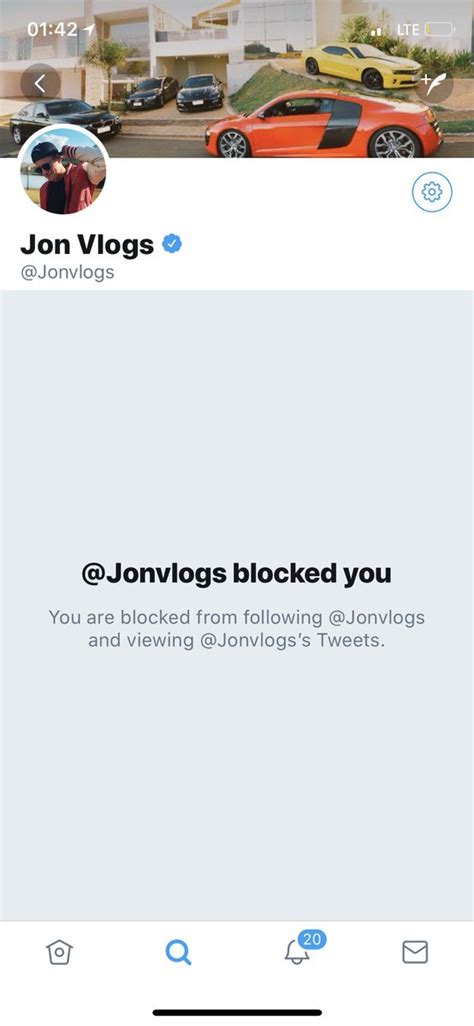
Task: Tap the header banner photo with cars
Action: [x=237, y=79]
